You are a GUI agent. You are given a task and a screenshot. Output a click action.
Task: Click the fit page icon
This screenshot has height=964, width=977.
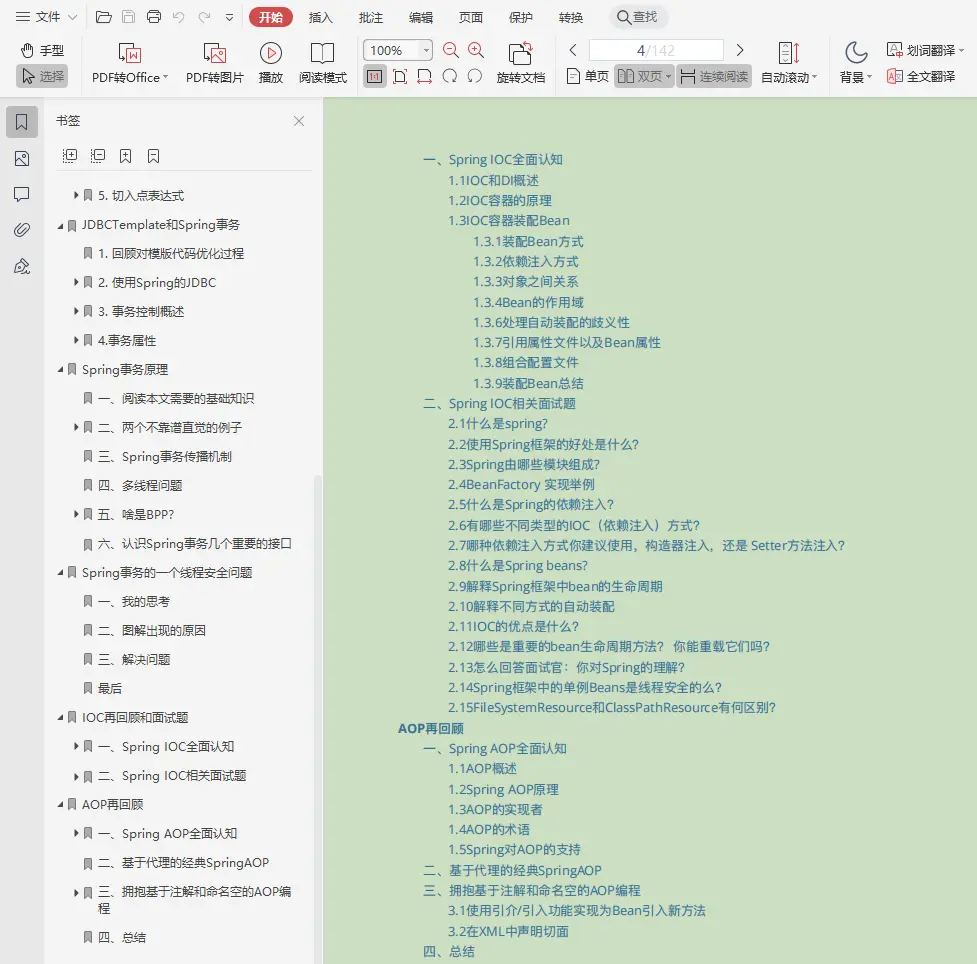[x=400, y=77]
